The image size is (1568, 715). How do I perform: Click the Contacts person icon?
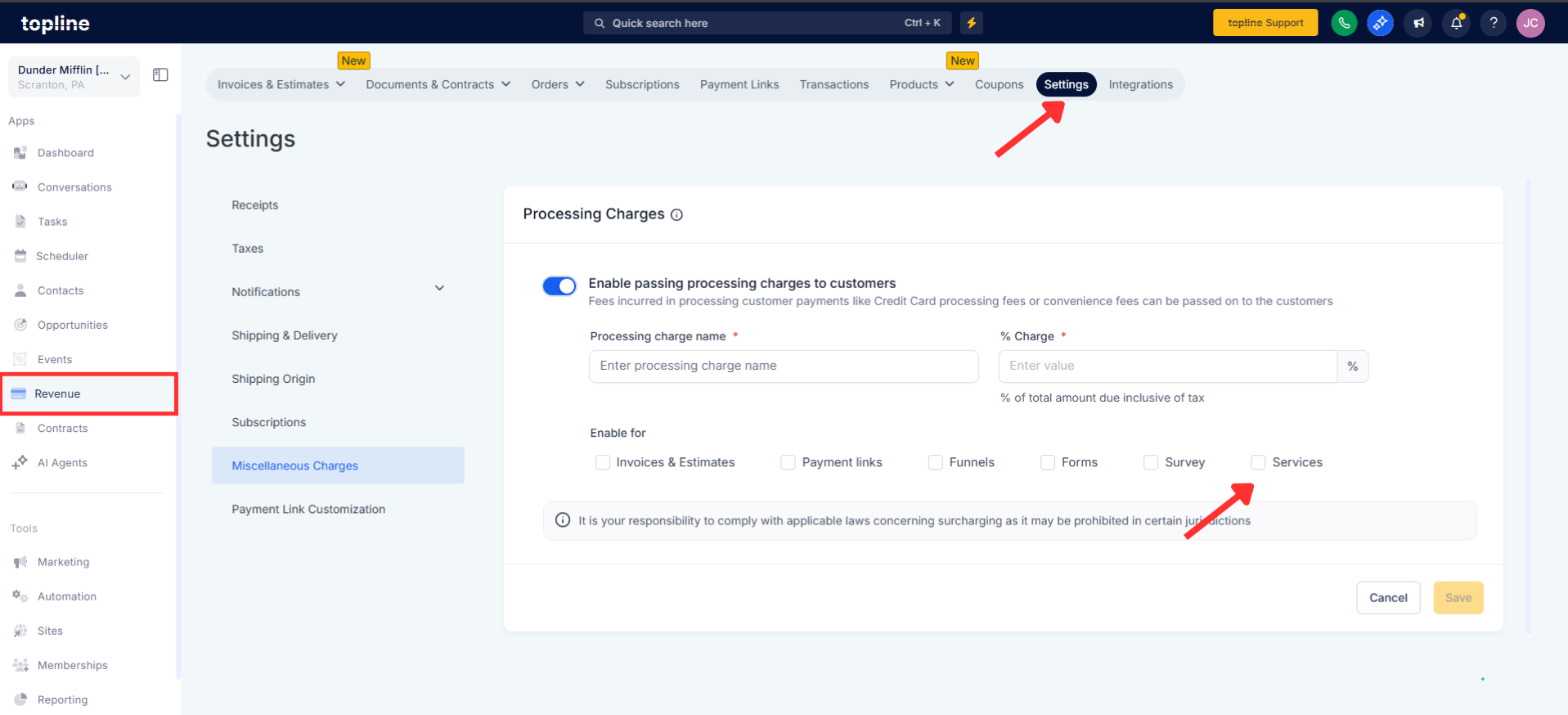pyautogui.click(x=20, y=290)
